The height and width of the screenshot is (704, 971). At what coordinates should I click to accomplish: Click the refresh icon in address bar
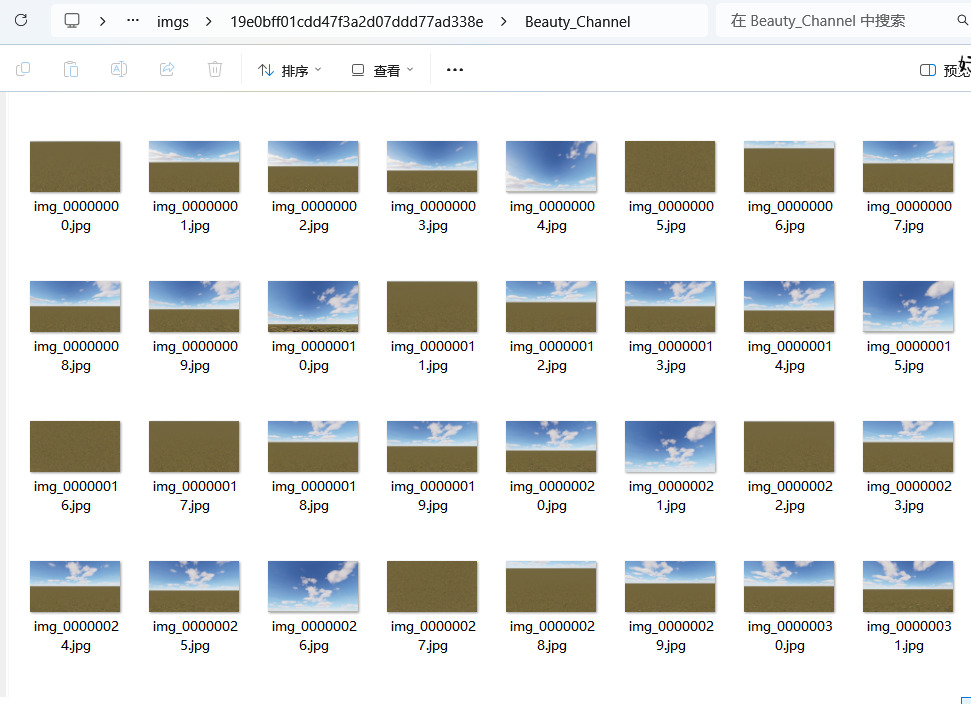(x=21, y=20)
